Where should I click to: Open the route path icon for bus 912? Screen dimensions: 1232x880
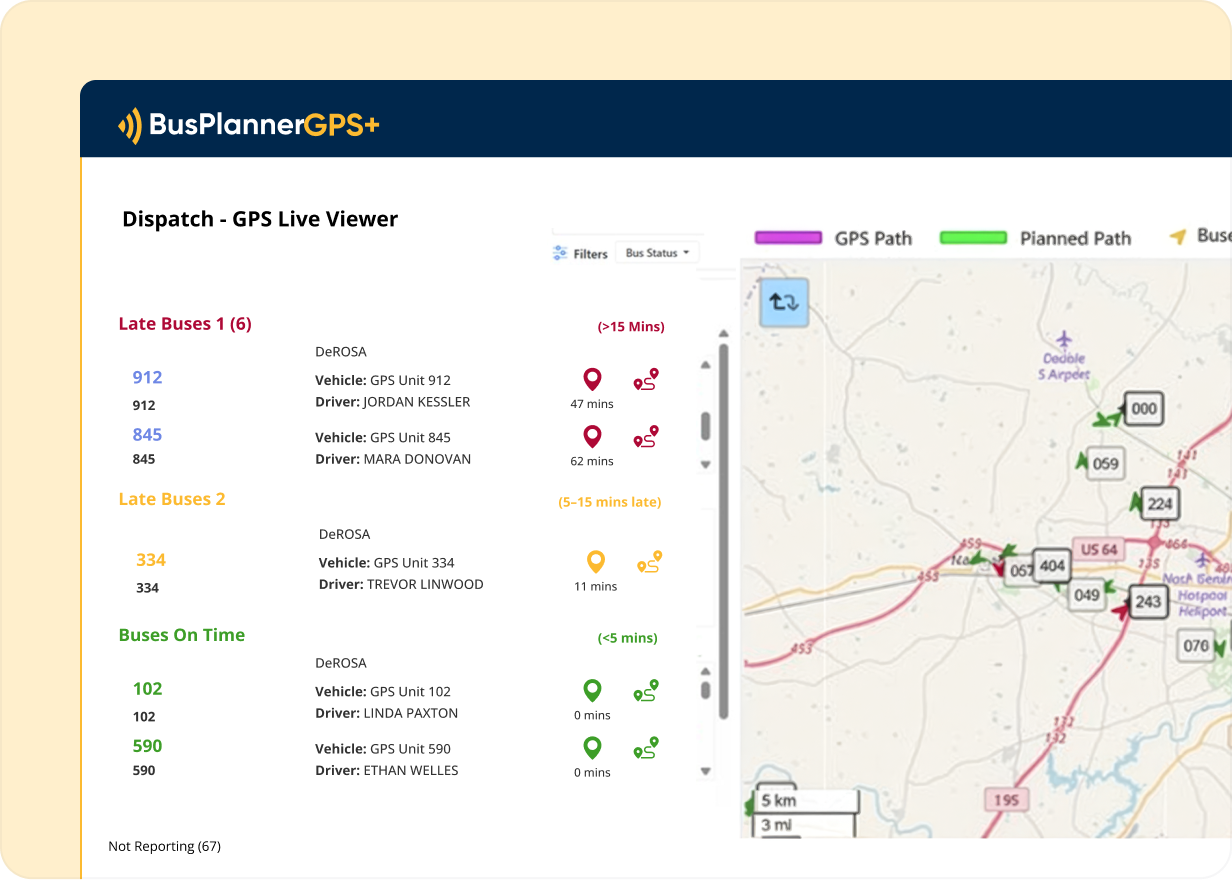646,380
